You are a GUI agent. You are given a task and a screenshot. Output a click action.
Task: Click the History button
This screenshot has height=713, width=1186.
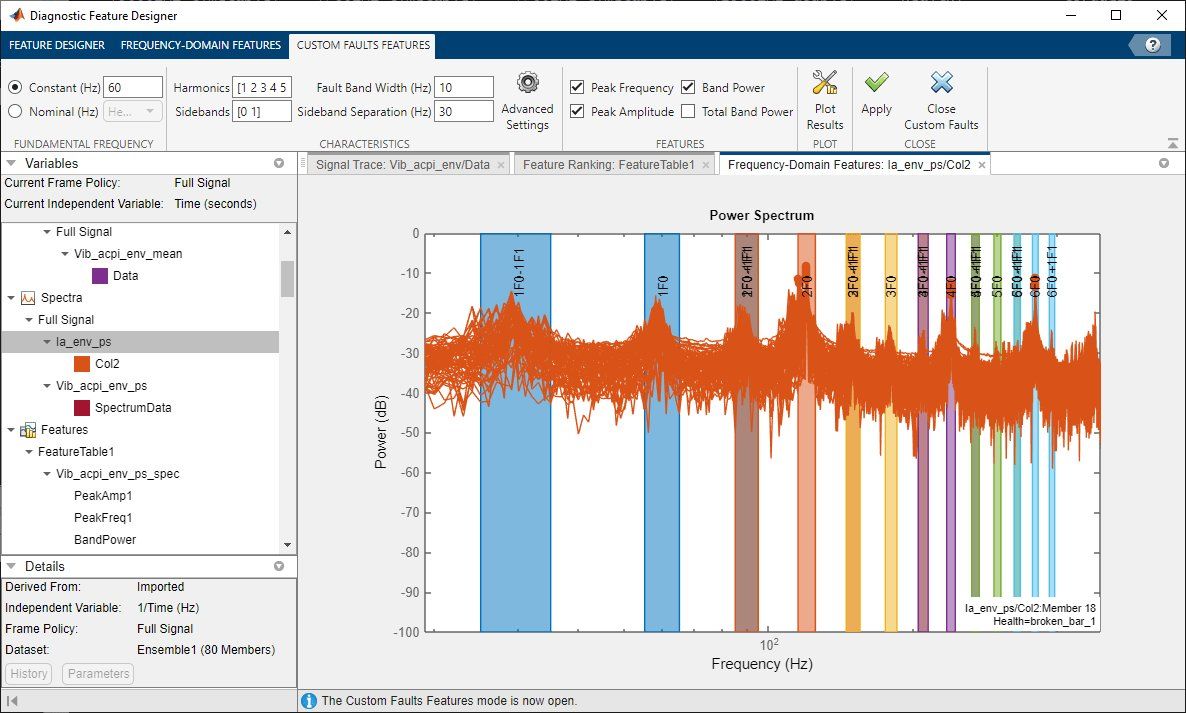[x=29, y=674]
